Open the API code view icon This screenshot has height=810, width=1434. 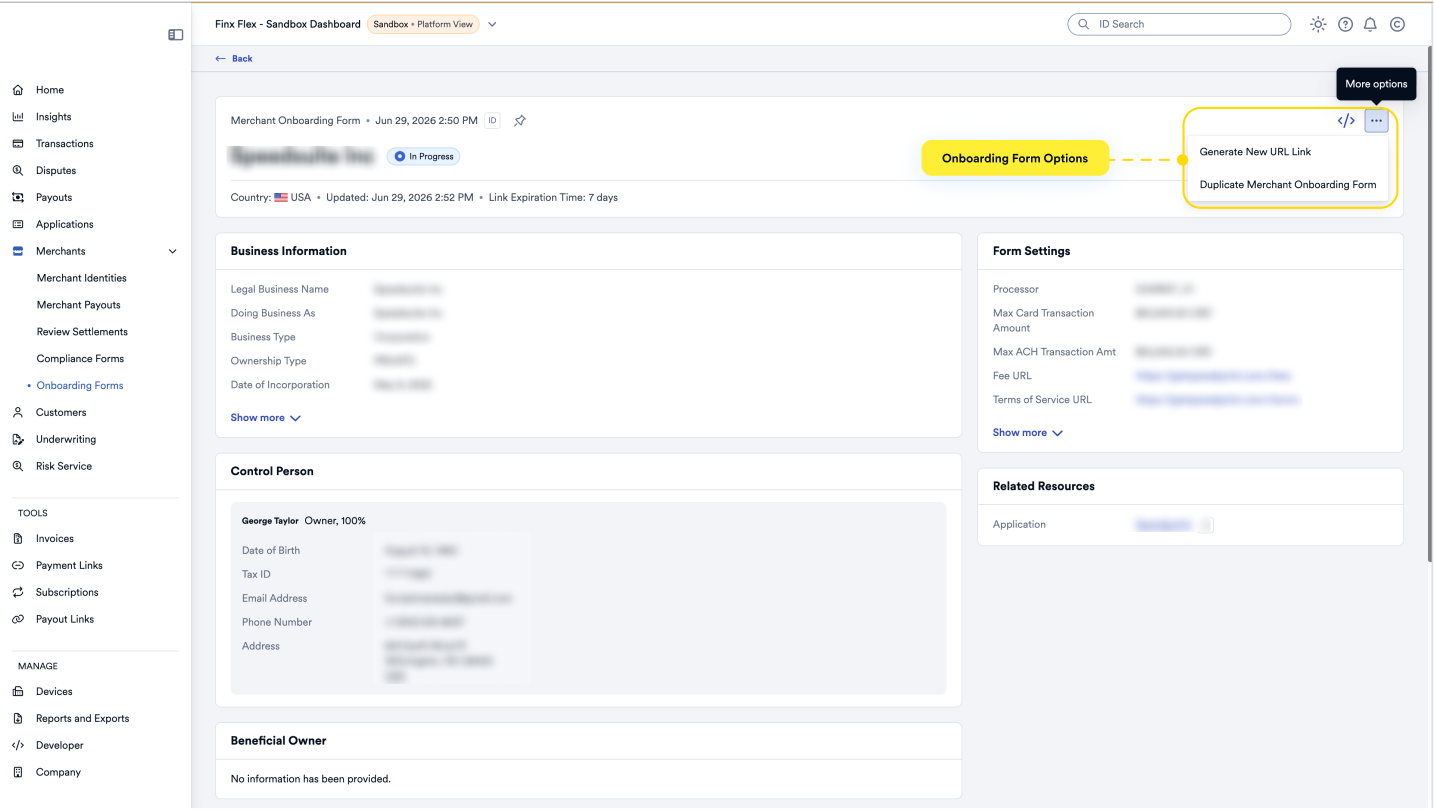(x=1346, y=121)
